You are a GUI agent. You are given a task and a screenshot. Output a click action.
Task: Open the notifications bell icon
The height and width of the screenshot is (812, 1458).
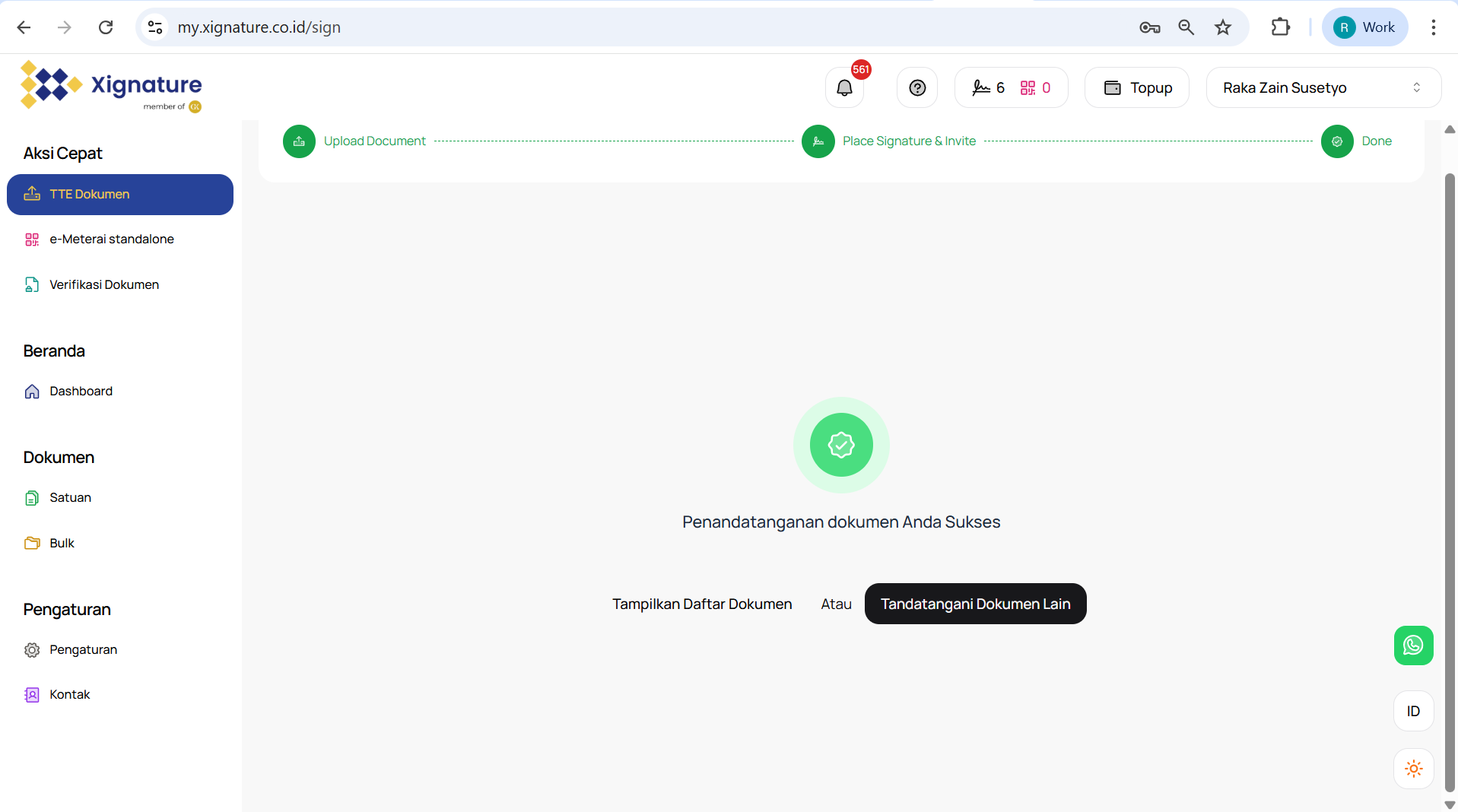pyautogui.click(x=844, y=88)
